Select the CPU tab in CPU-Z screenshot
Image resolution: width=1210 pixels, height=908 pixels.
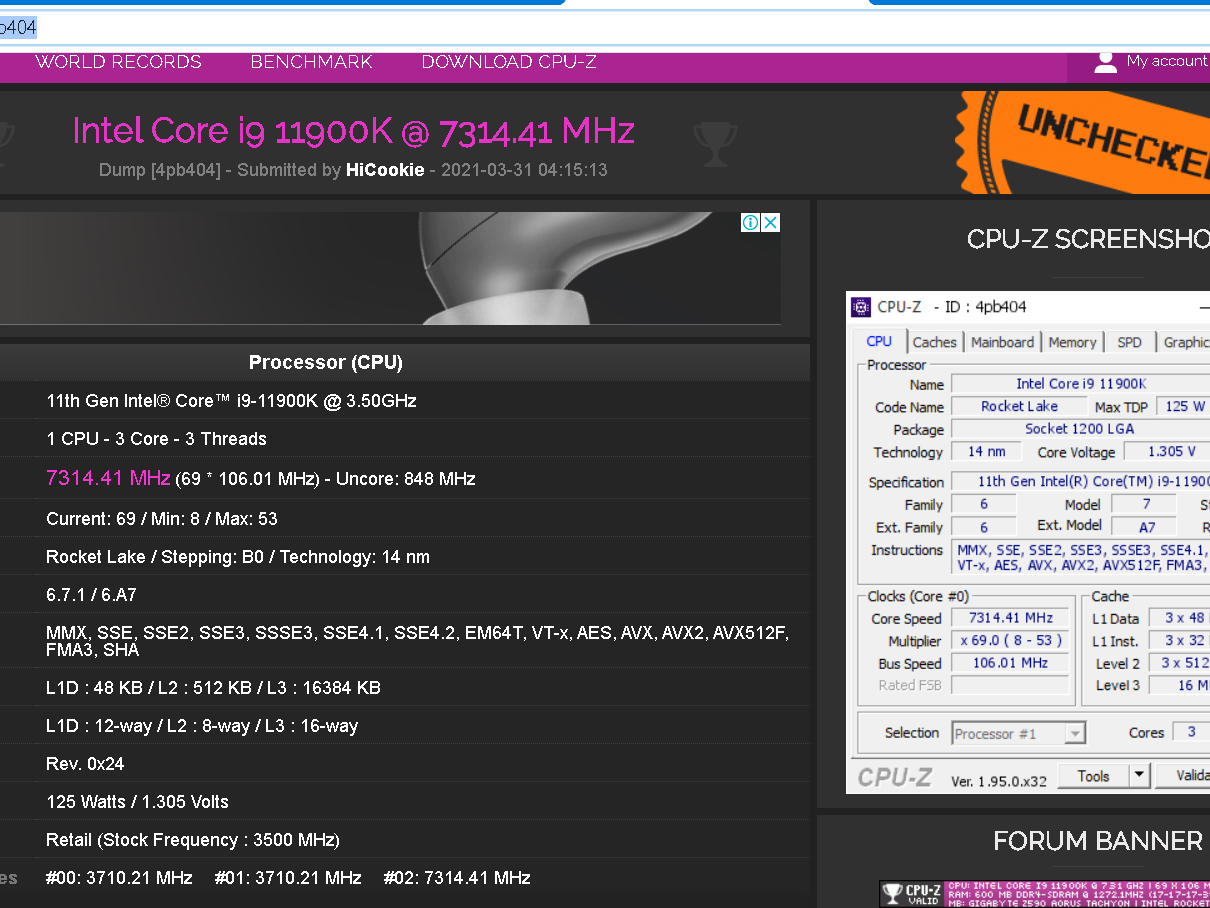(x=879, y=341)
